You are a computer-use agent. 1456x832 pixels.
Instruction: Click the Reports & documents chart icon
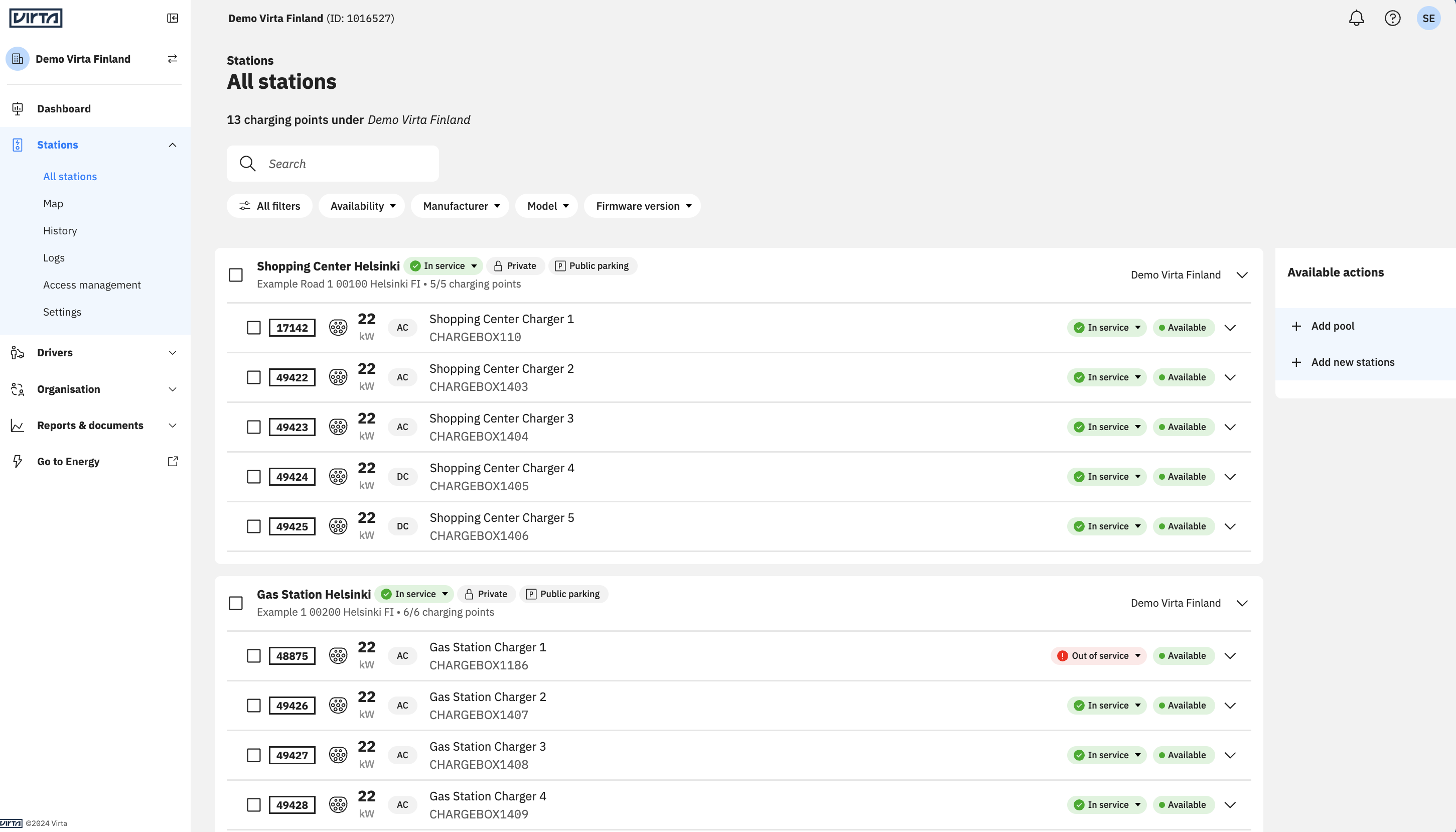coord(18,426)
